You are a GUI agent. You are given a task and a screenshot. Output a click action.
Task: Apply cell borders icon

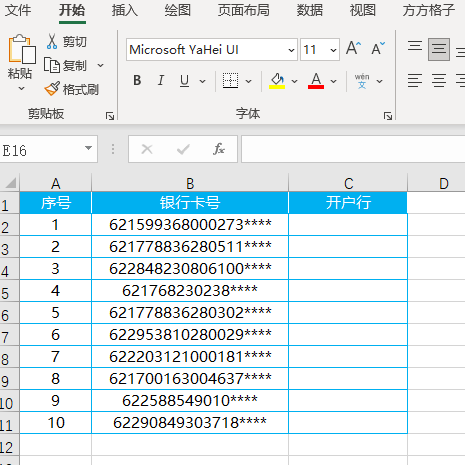pos(230,81)
